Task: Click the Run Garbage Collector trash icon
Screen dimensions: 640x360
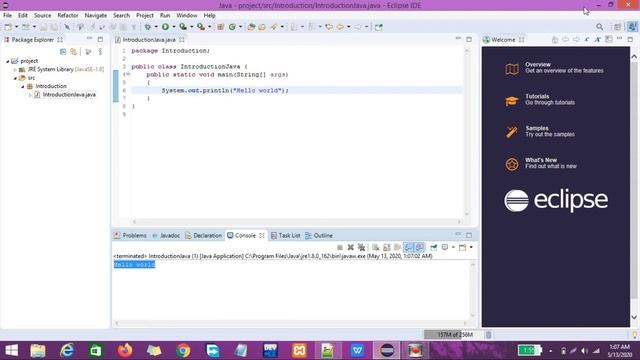Action: click(489, 335)
